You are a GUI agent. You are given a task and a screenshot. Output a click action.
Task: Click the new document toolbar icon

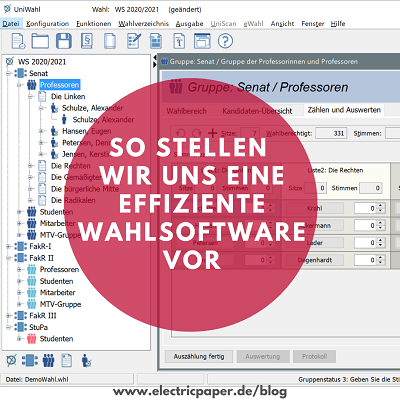coord(18,41)
